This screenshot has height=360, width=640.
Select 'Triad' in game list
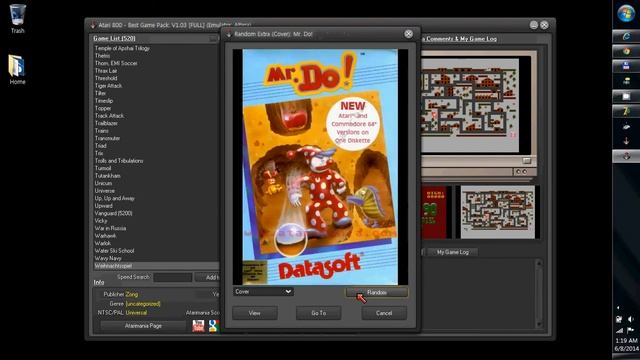[x=100, y=145]
